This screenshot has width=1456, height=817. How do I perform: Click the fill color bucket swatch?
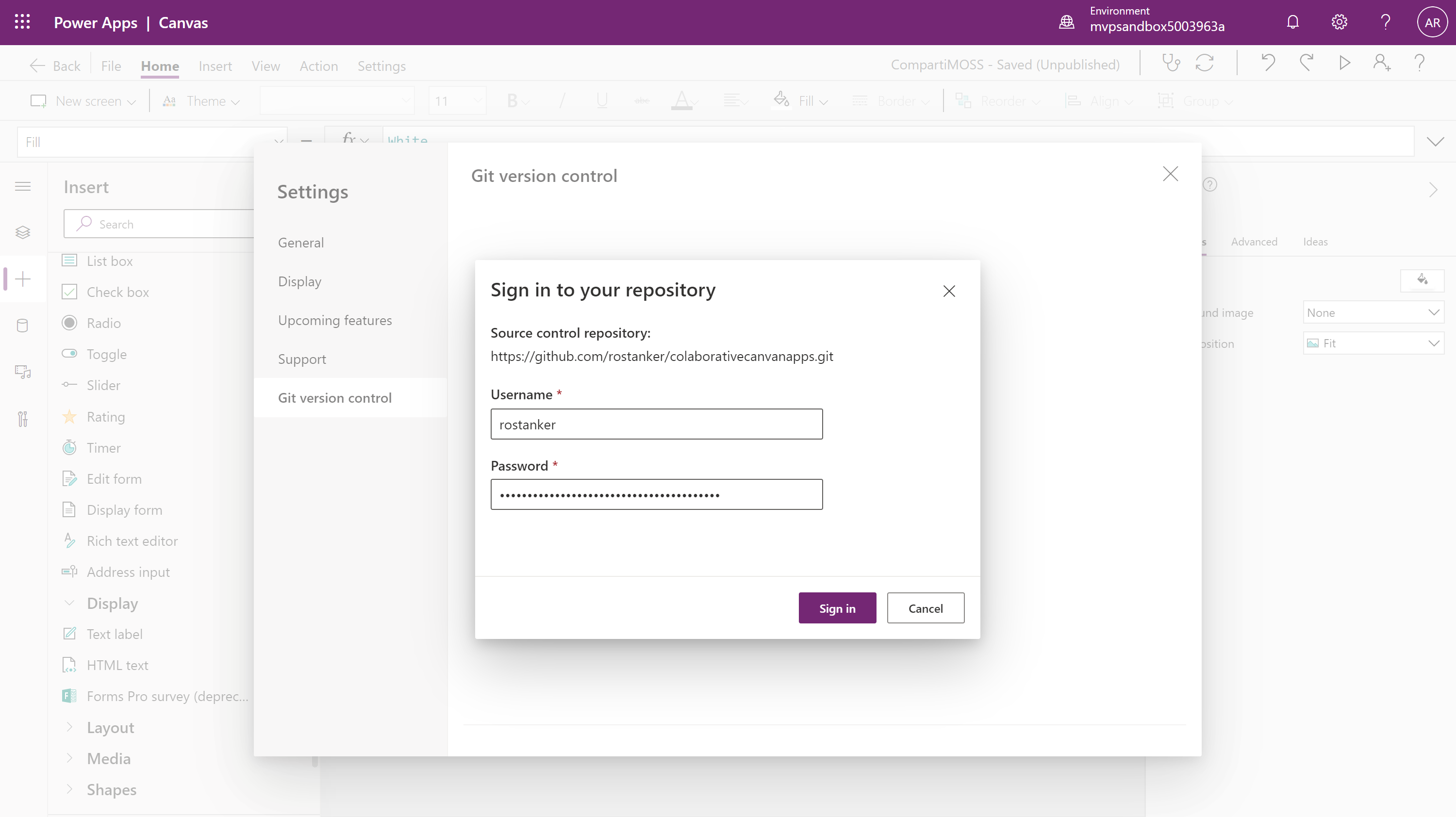(x=1422, y=280)
